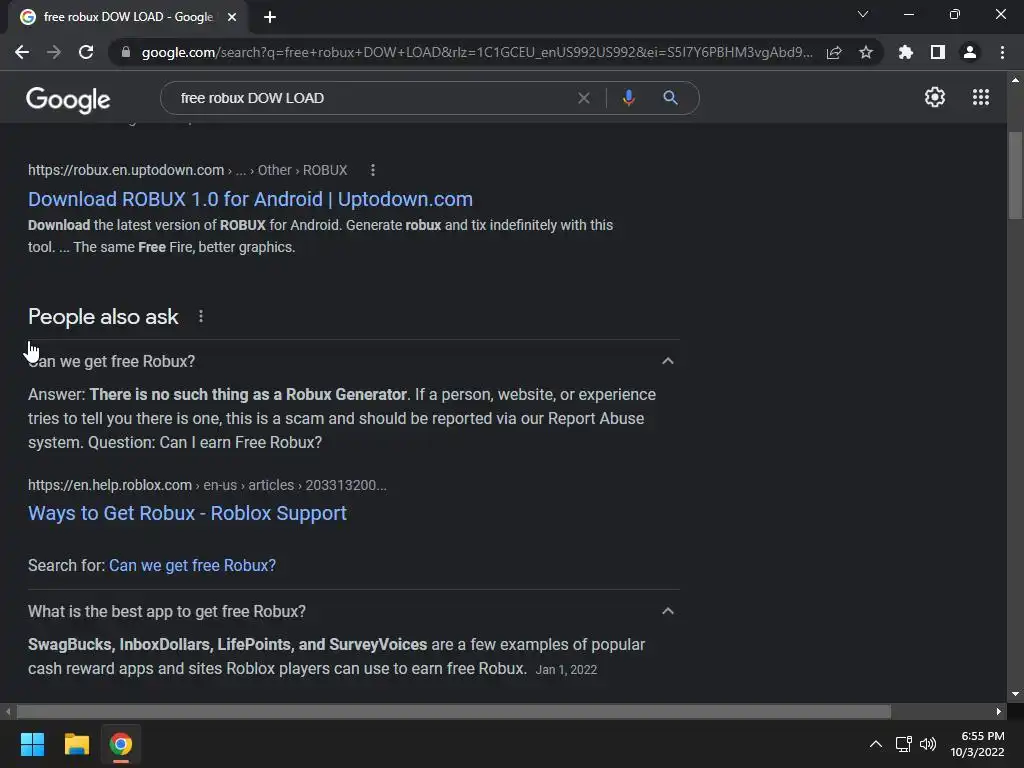Open network status tray icon
The width and height of the screenshot is (1024, 768).
[x=903, y=744]
